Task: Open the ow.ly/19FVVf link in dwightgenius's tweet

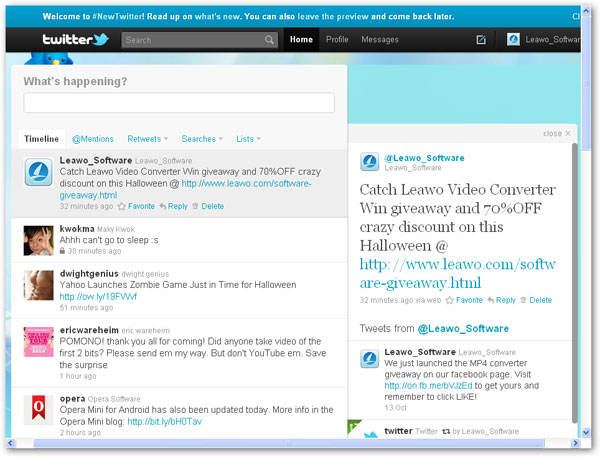Action: (x=98, y=297)
